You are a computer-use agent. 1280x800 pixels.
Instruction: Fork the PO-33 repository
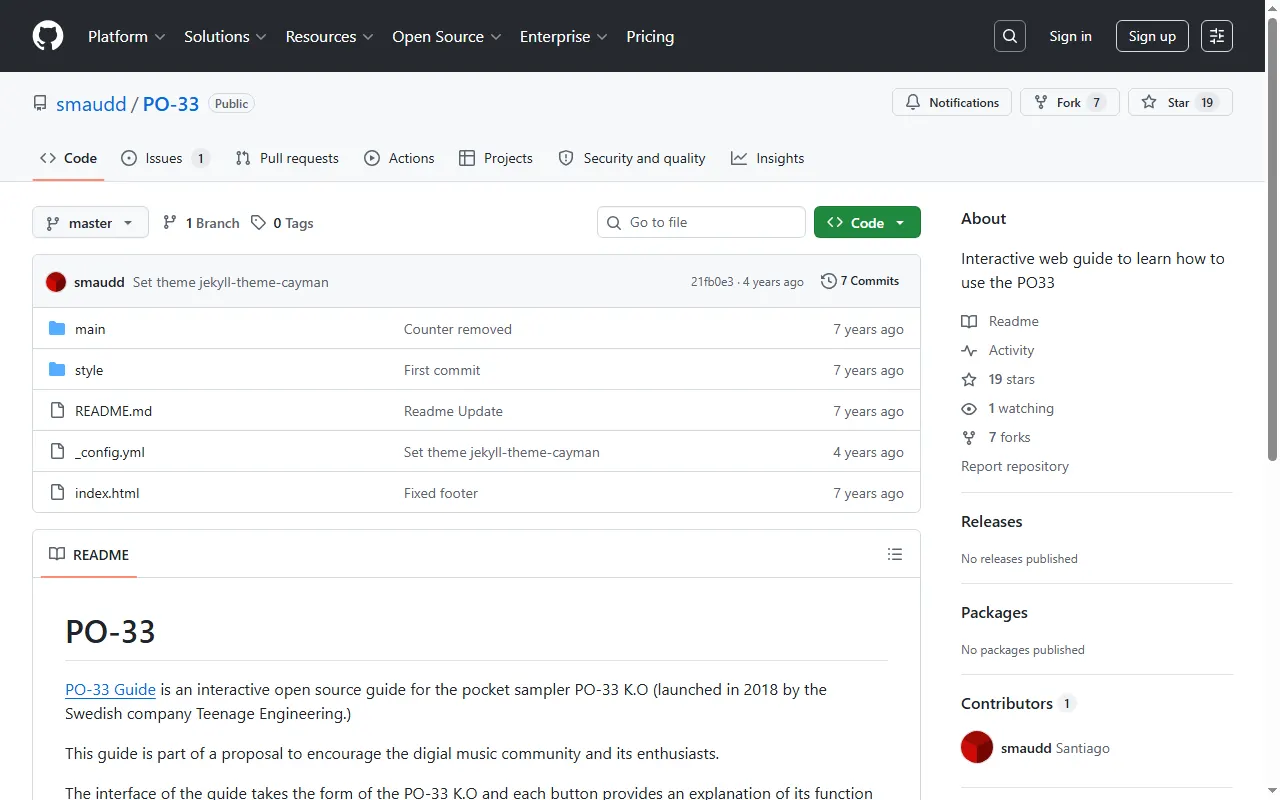click(x=1069, y=102)
